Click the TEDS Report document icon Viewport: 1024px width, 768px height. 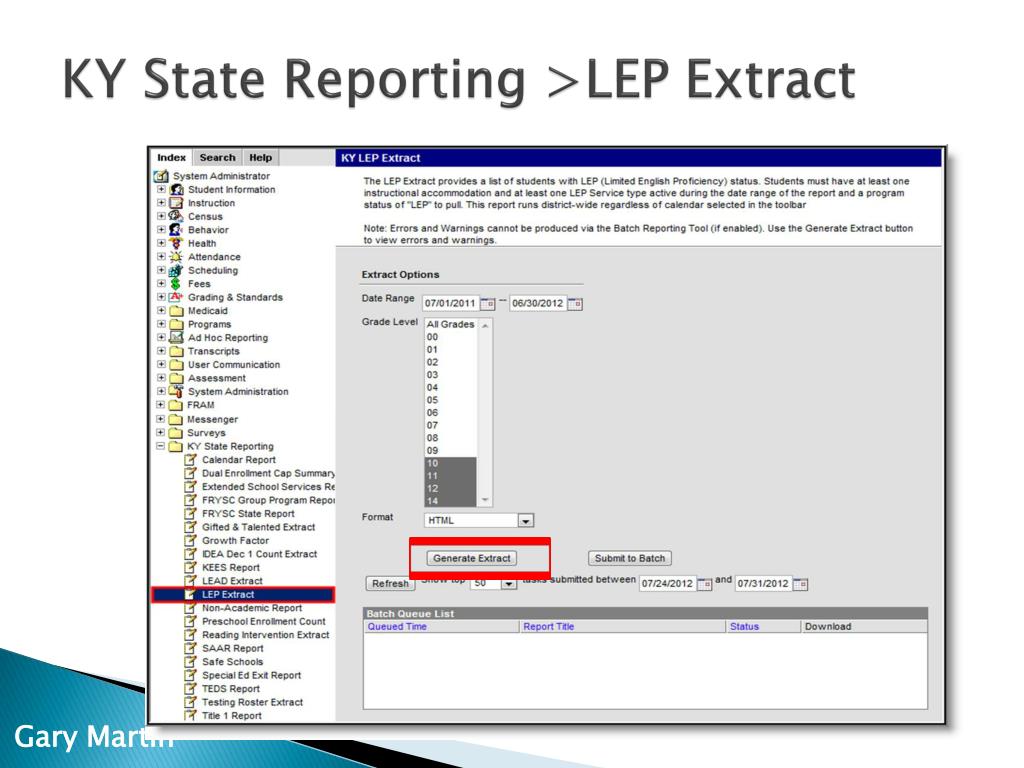[x=191, y=689]
